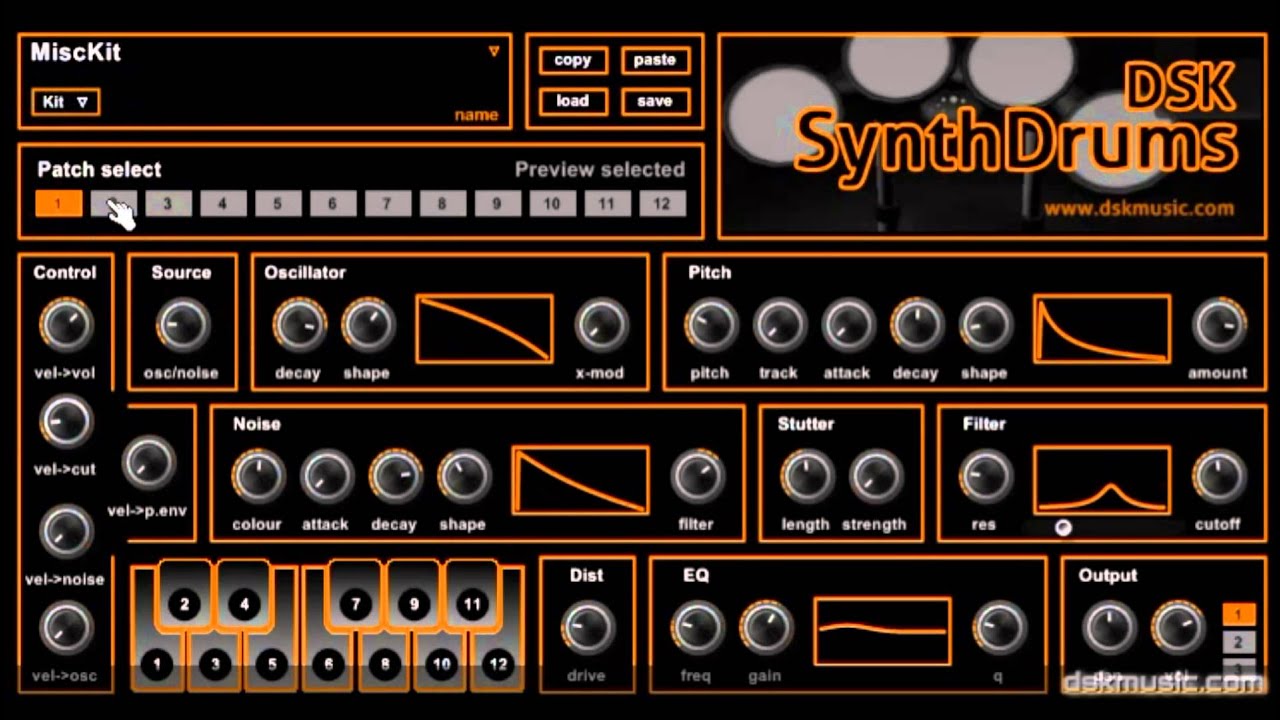Open the www.dskmusic.com link
This screenshot has height=720, width=1280.
1139,208
